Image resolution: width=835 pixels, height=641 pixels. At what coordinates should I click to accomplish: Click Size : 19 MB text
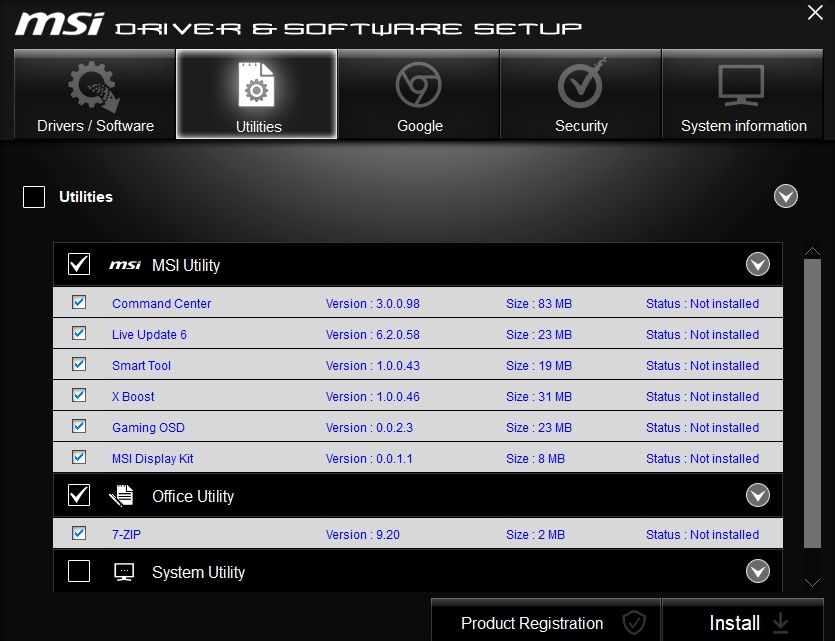(539, 365)
